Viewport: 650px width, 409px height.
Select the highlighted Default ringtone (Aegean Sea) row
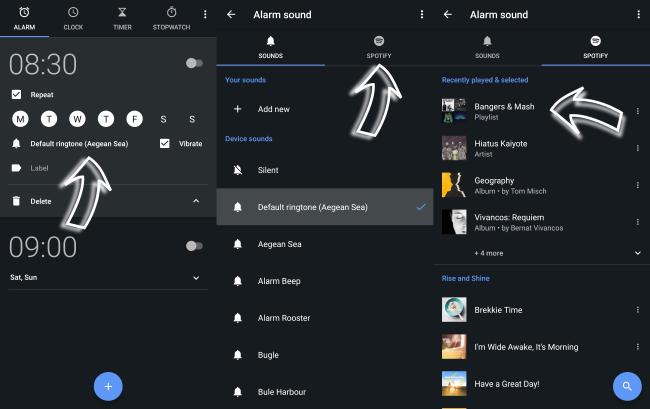325,207
